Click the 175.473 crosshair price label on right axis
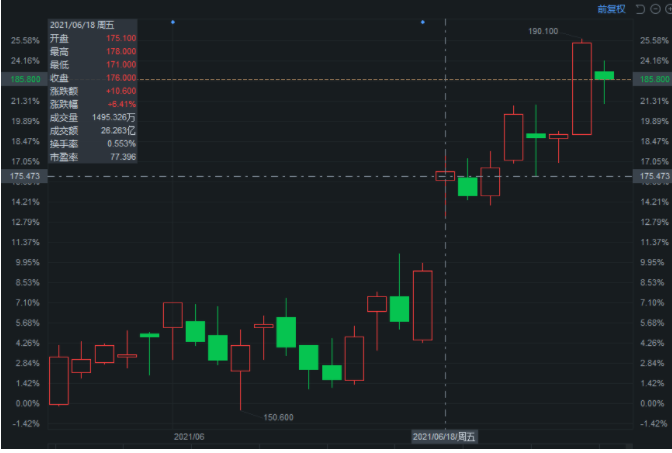 [x=653, y=176]
